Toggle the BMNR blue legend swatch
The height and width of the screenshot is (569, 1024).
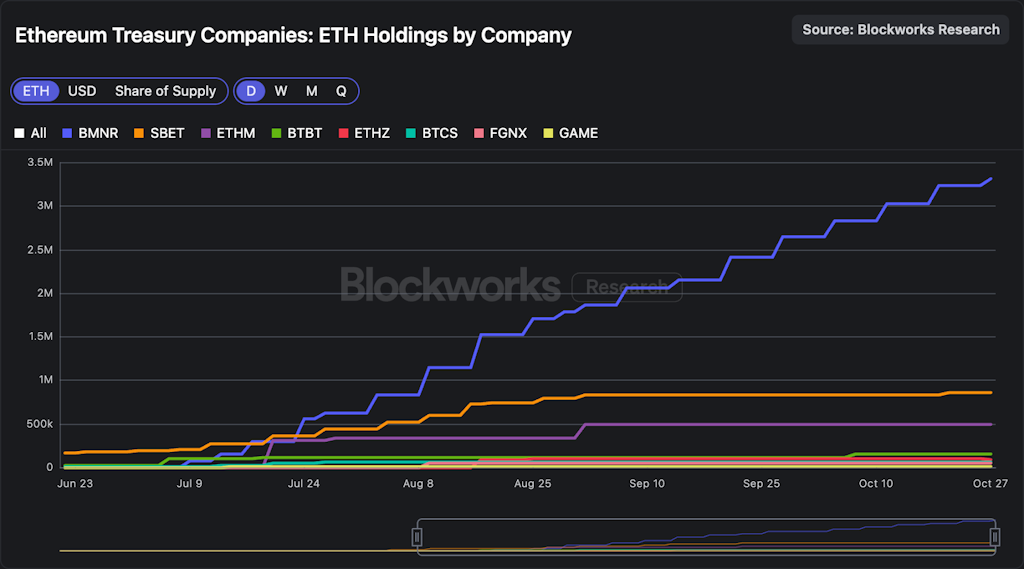point(67,133)
